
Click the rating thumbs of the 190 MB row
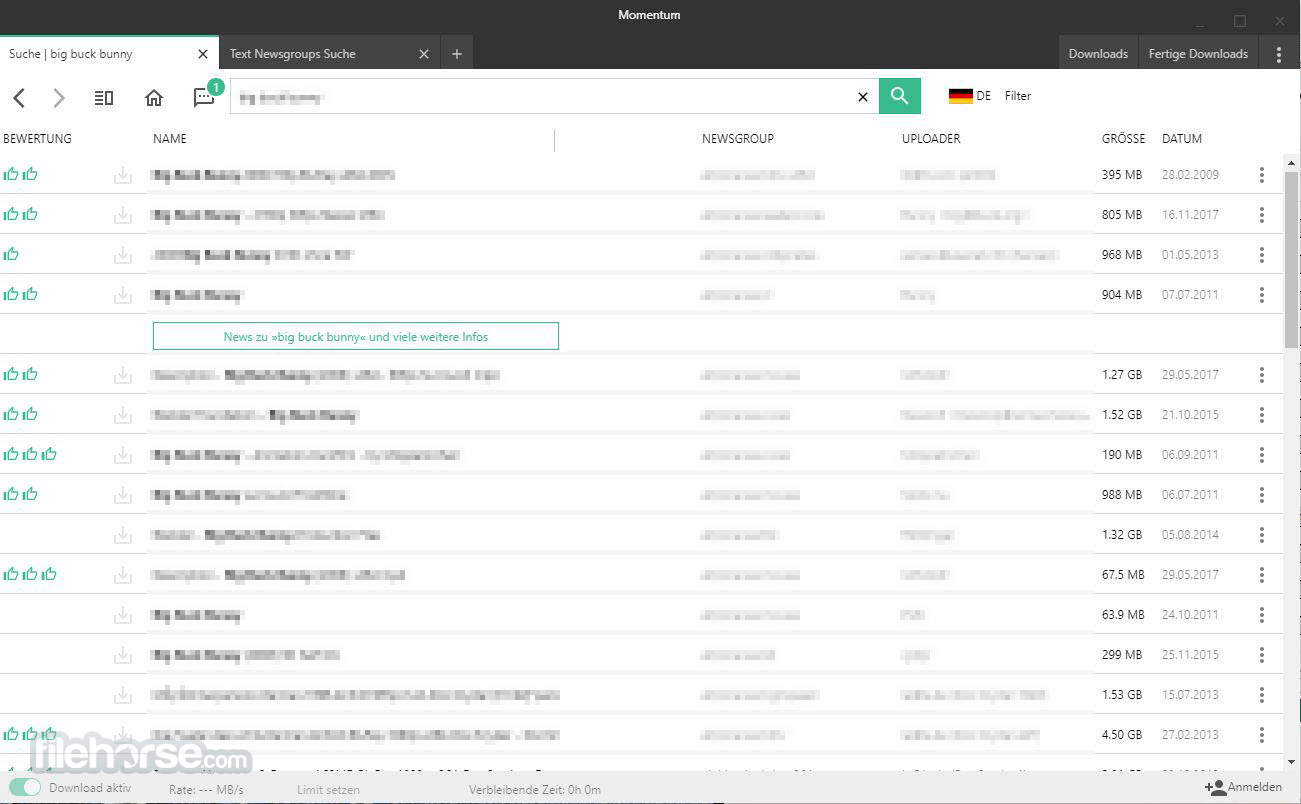click(x=29, y=454)
